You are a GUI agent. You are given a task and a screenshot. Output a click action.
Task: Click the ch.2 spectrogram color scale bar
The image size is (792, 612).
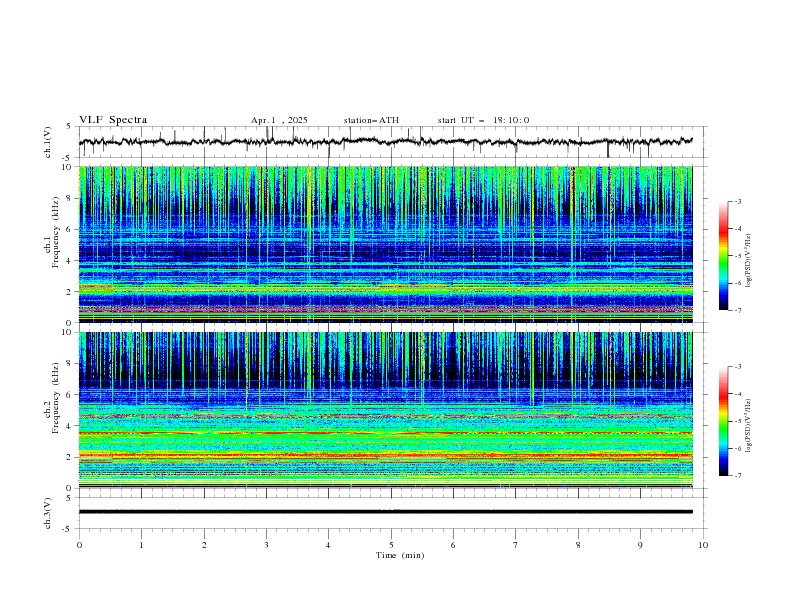coord(723,421)
